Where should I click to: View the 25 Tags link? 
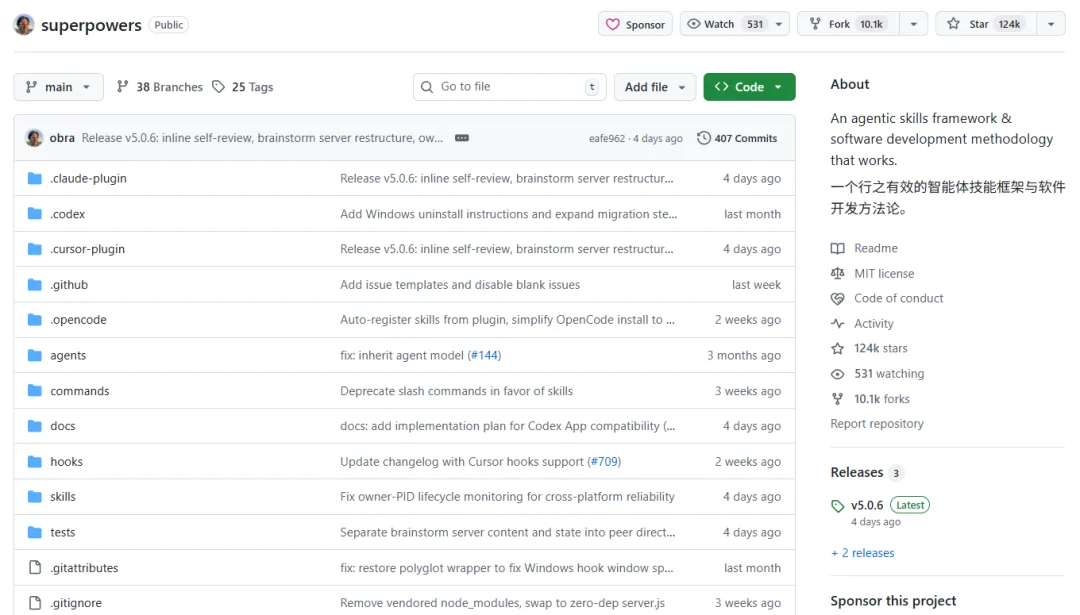(242, 87)
